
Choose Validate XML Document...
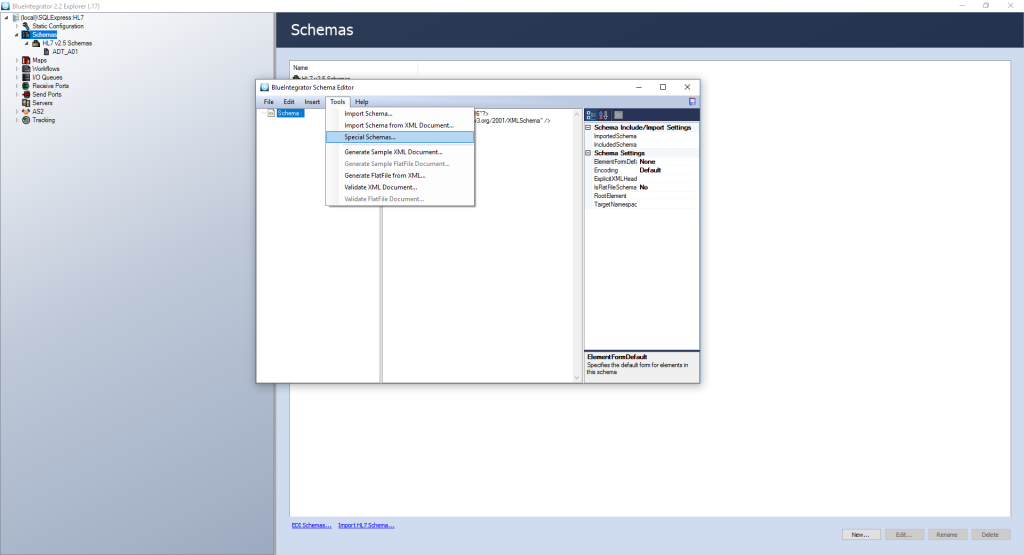[x=400, y=187]
